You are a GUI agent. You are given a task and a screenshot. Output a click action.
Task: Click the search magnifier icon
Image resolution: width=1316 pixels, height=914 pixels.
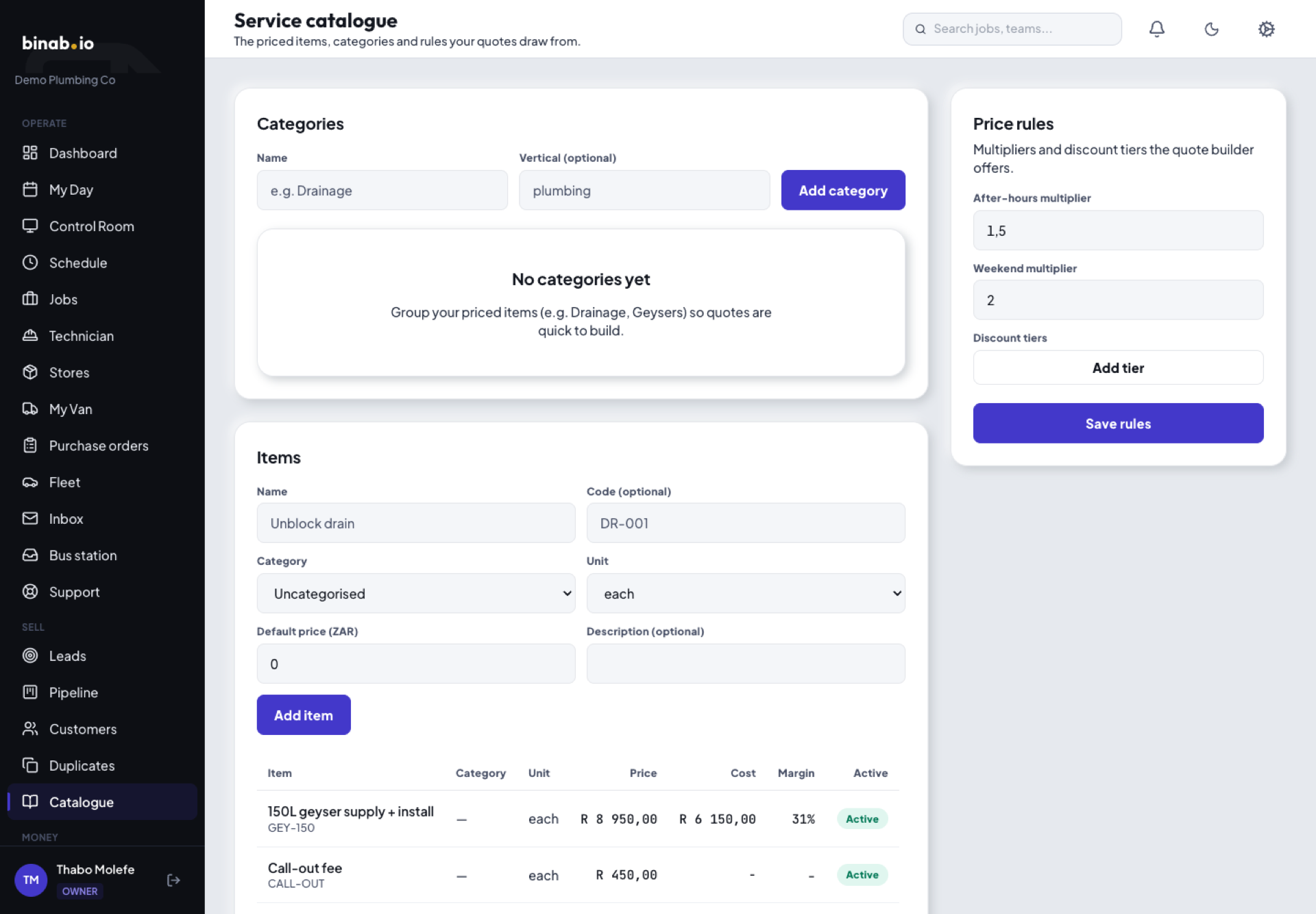[921, 29]
